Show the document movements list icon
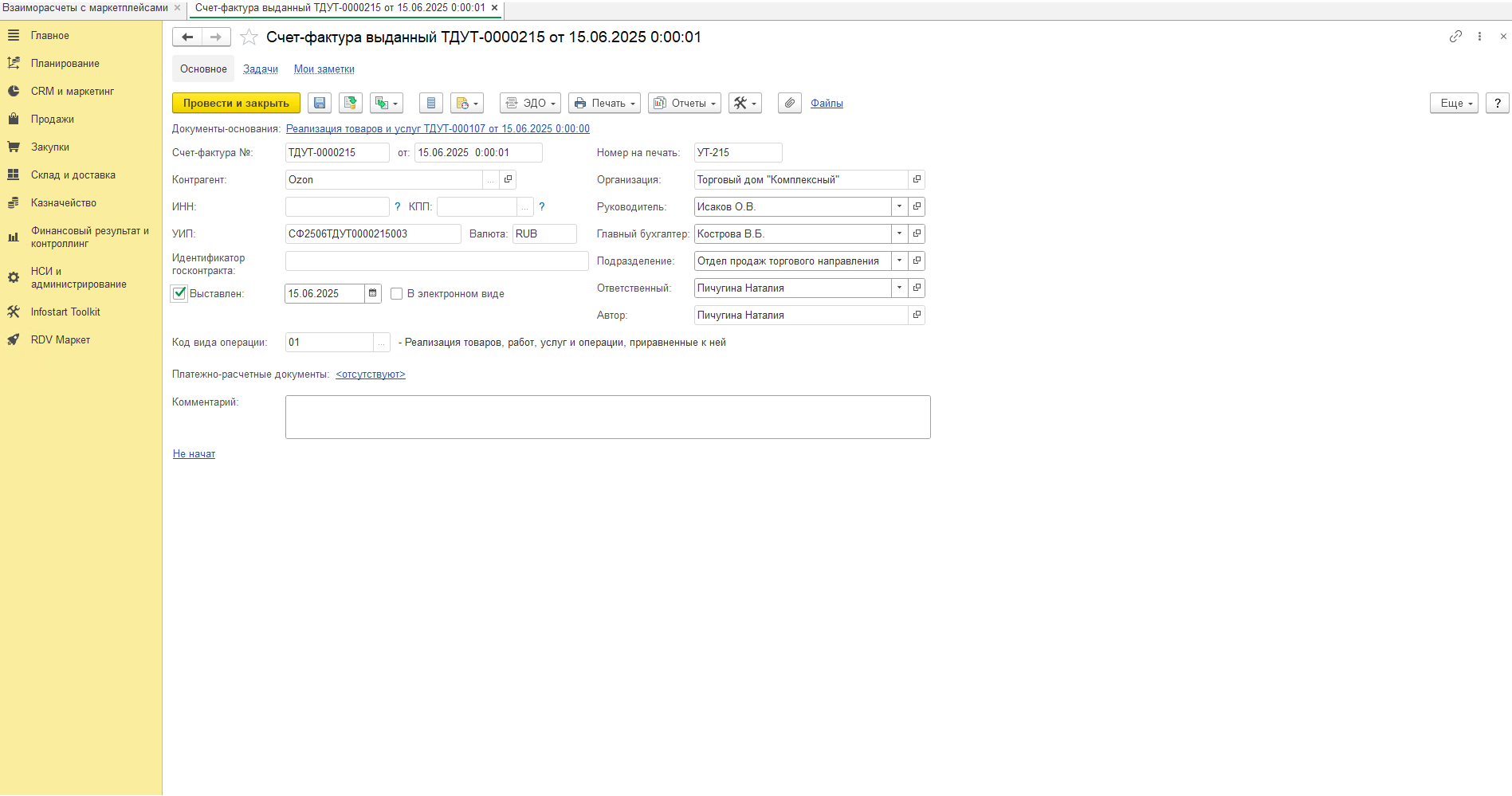 431,103
